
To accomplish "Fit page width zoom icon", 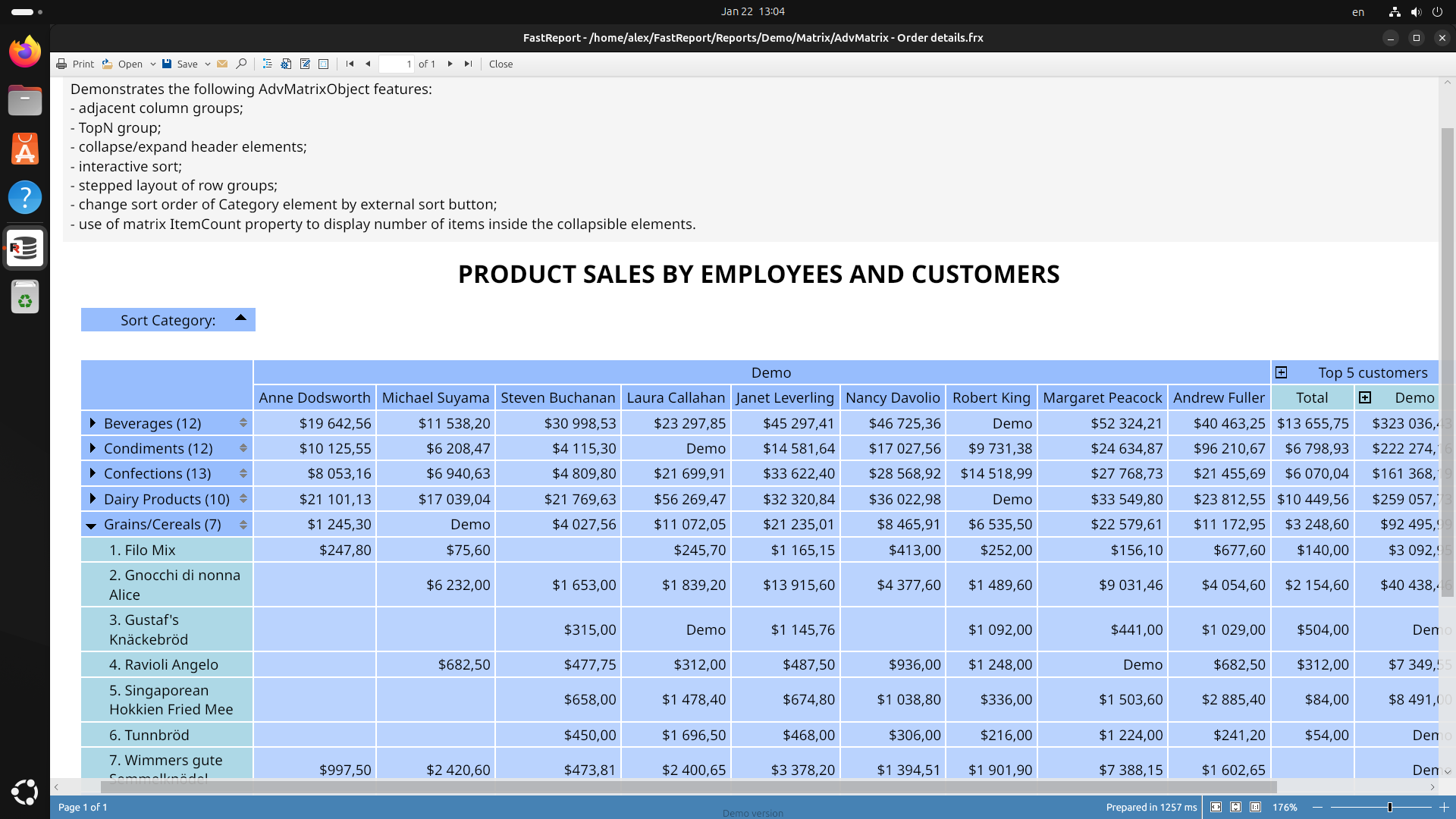I will click(x=1216, y=807).
